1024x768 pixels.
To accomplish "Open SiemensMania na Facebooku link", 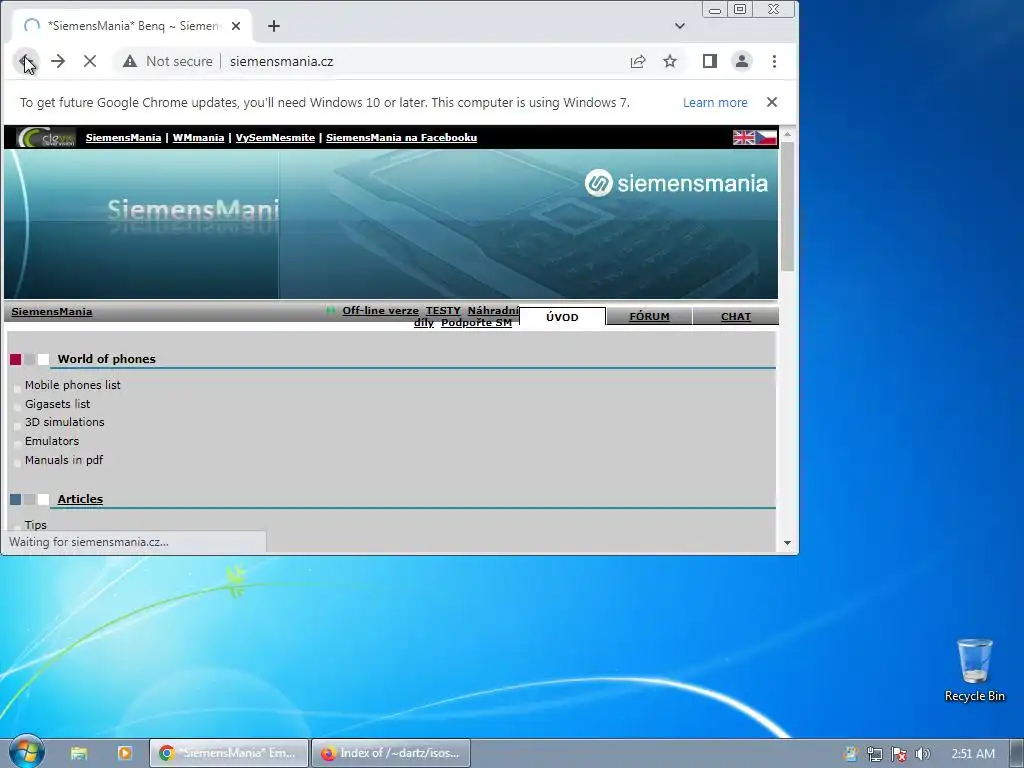I will click(x=402, y=138).
